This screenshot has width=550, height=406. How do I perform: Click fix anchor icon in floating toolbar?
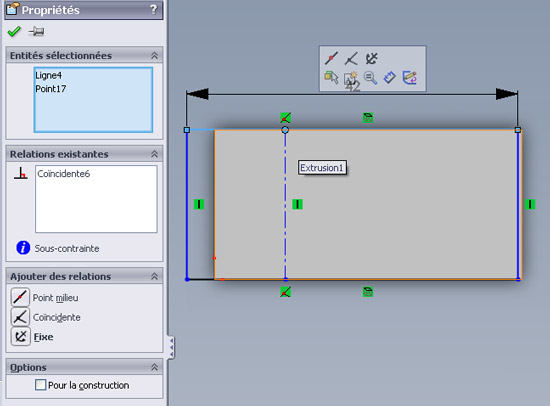371,58
